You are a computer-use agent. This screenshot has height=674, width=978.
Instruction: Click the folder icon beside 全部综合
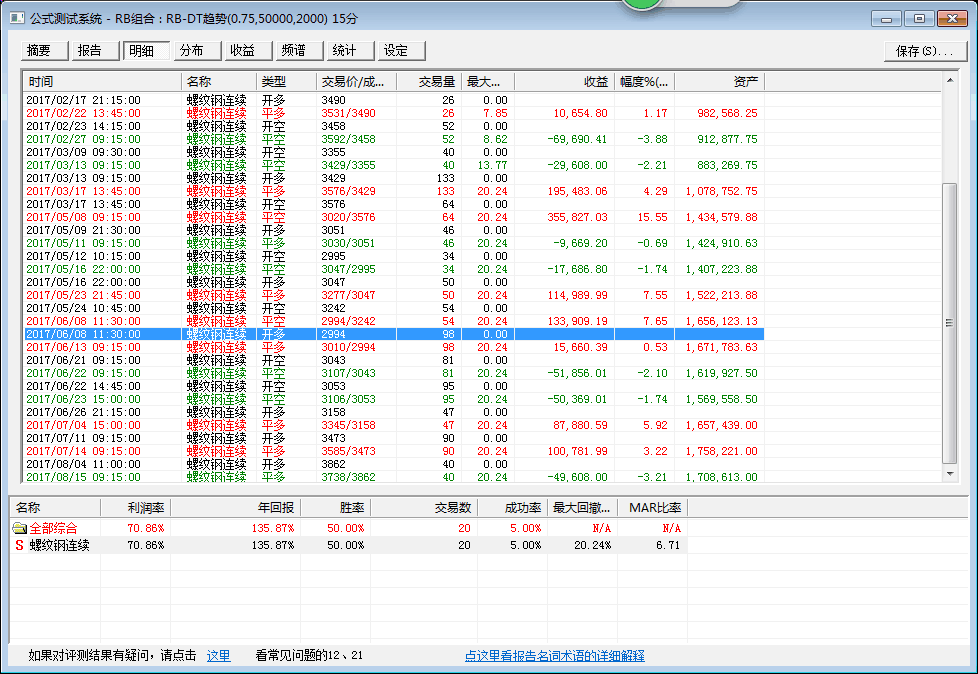19,528
